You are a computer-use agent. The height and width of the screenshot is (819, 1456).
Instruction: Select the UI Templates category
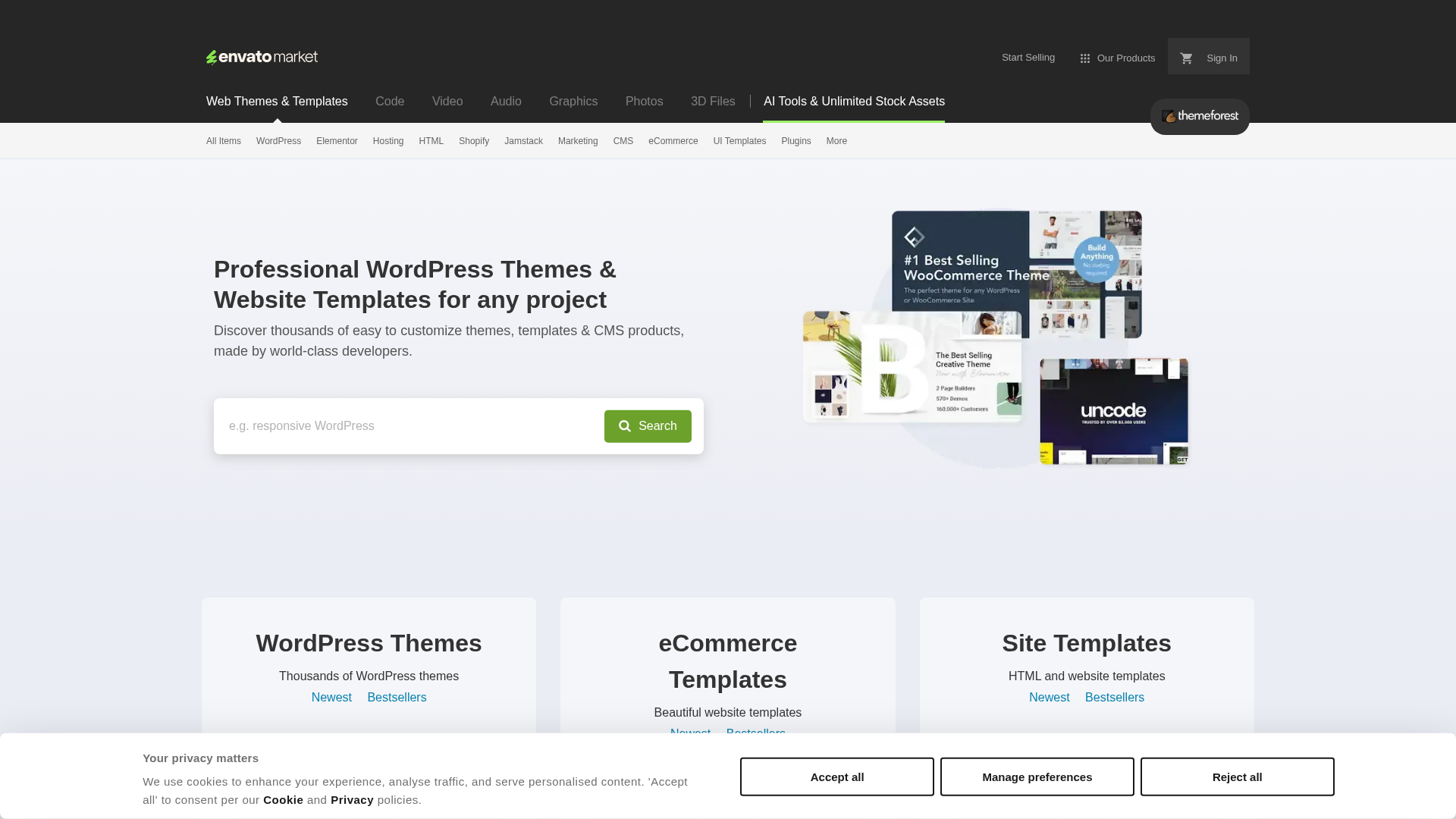tap(739, 141)
